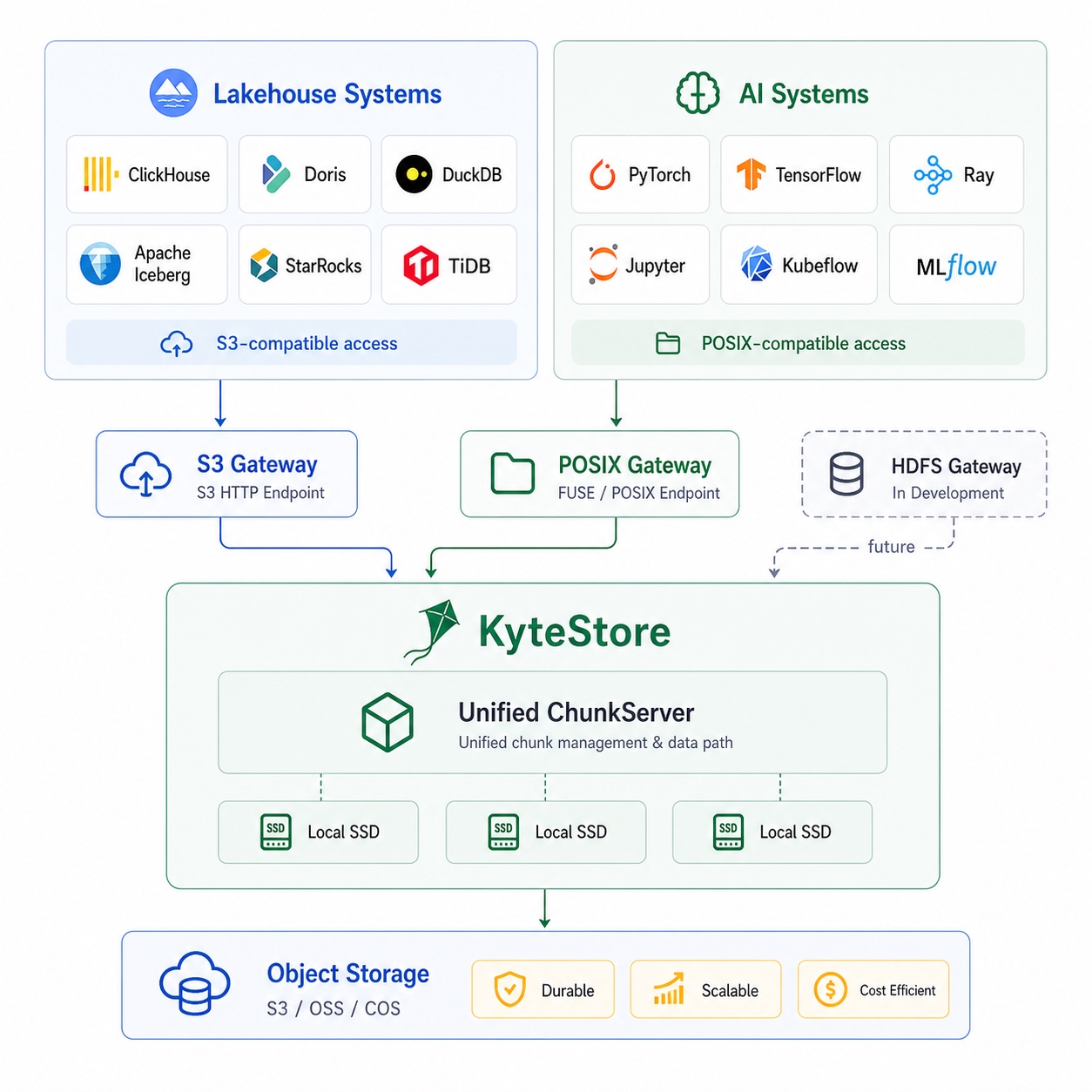Screen dimensions: 1092x1092
Task: Click the S3-compatible access text
Action: [307, 344]
